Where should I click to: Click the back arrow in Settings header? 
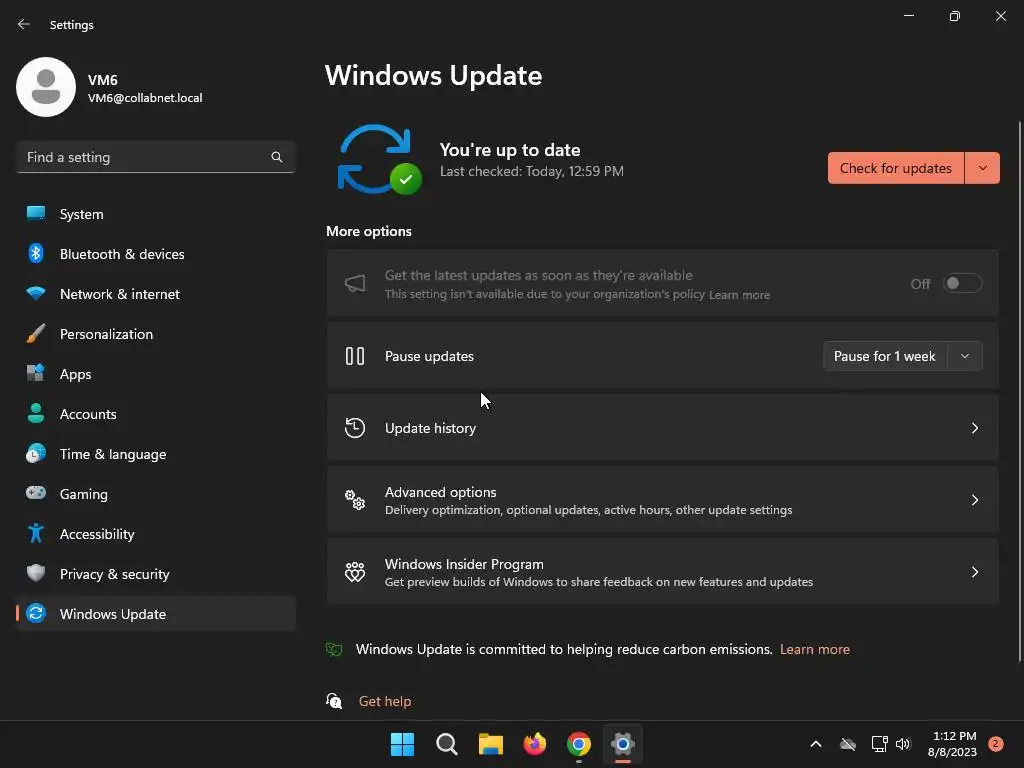[x=24, y=24]
